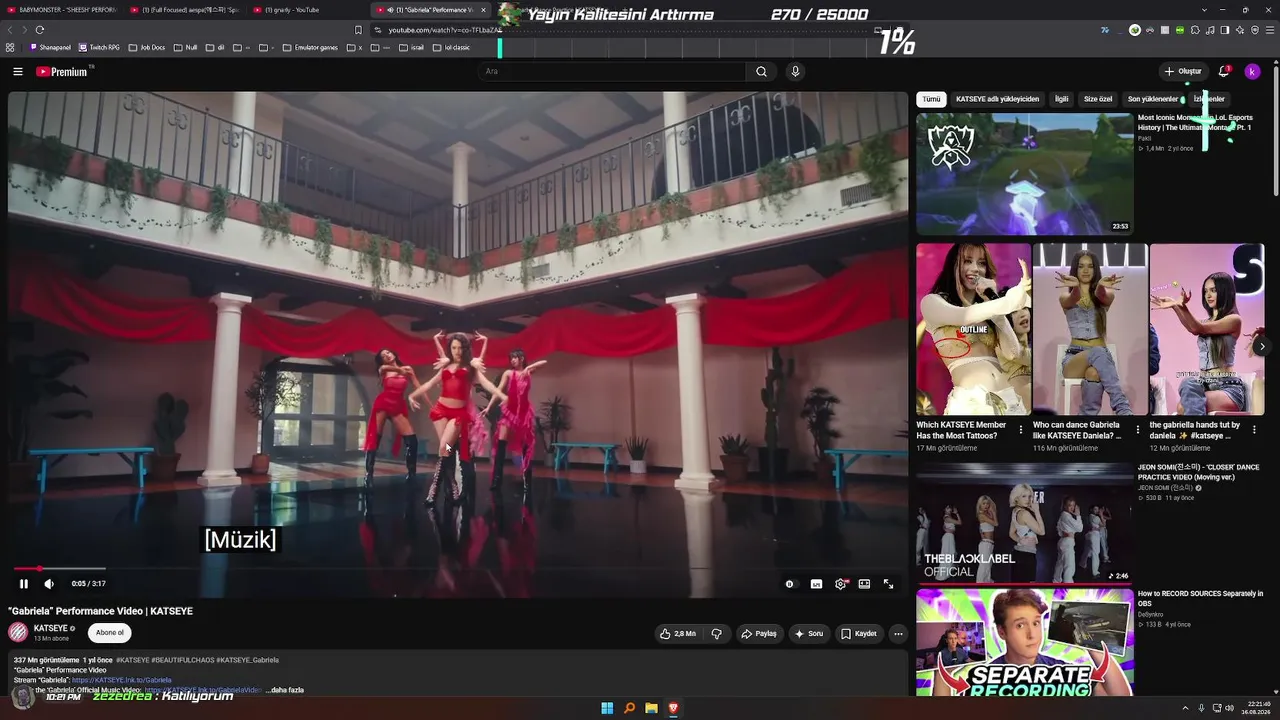
Task: Go back in browser history
Action: [9, 30]
